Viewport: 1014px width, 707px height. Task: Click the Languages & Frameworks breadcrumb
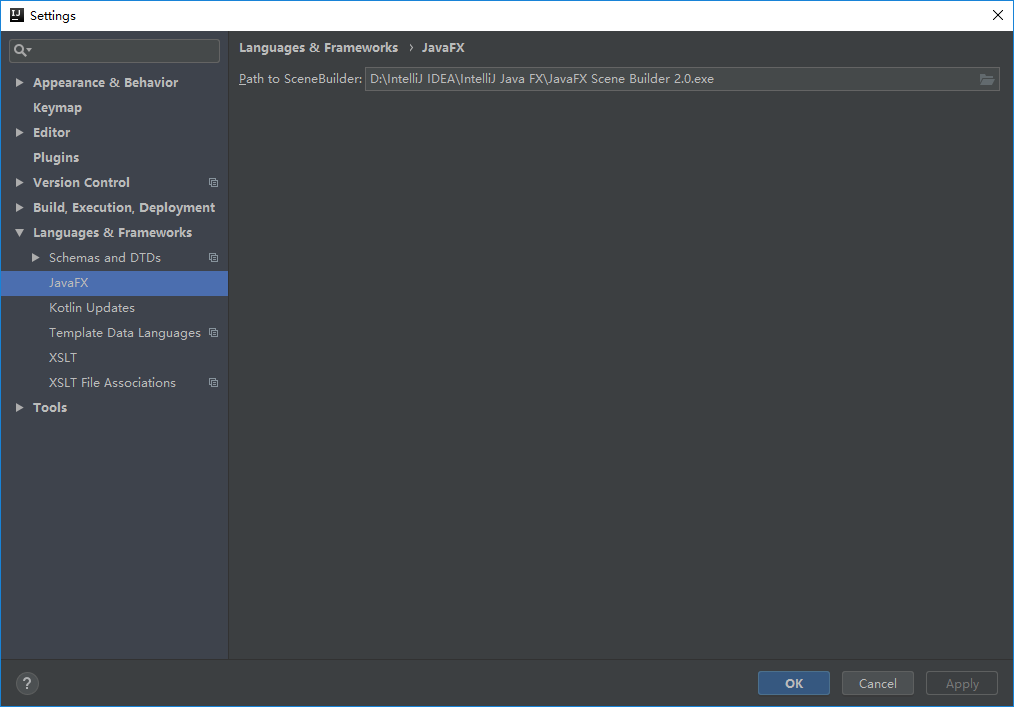click(x=319, y=48)
